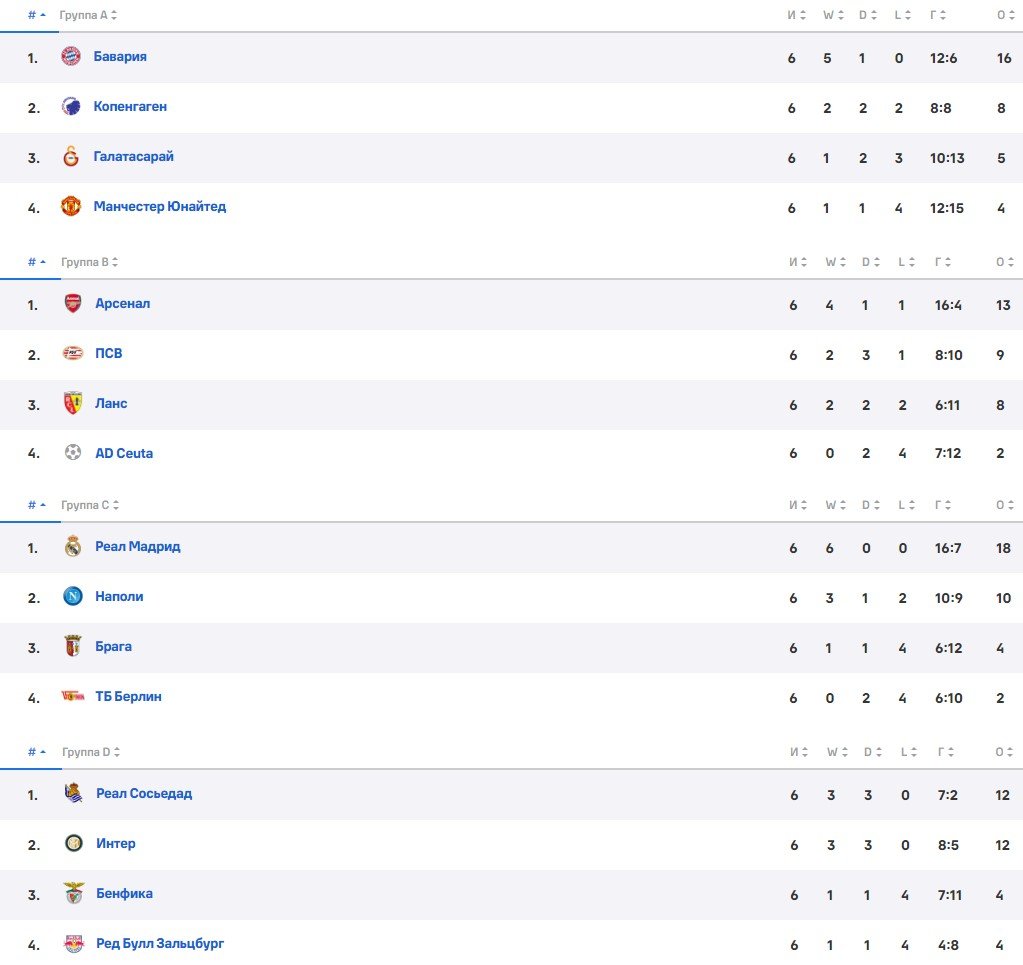The image size is (1023, 965).
Task: Click the Bayern Munich club crest
Action: click(70, 57)
